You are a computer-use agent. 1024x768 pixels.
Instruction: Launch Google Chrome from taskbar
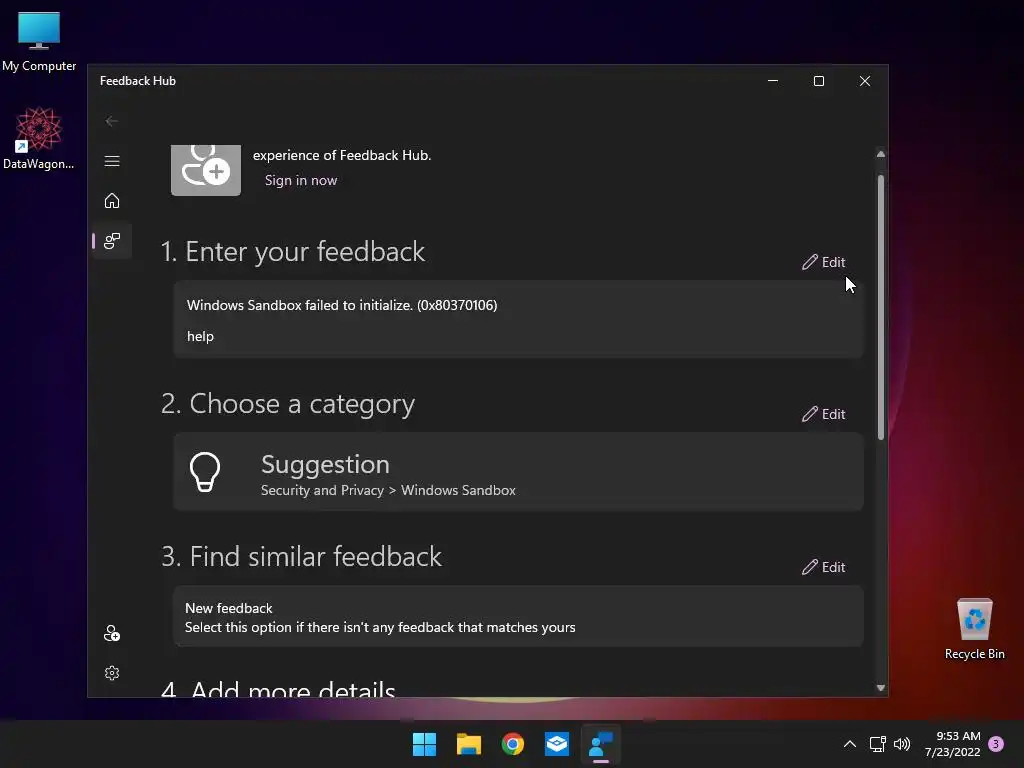pos(513,744)
